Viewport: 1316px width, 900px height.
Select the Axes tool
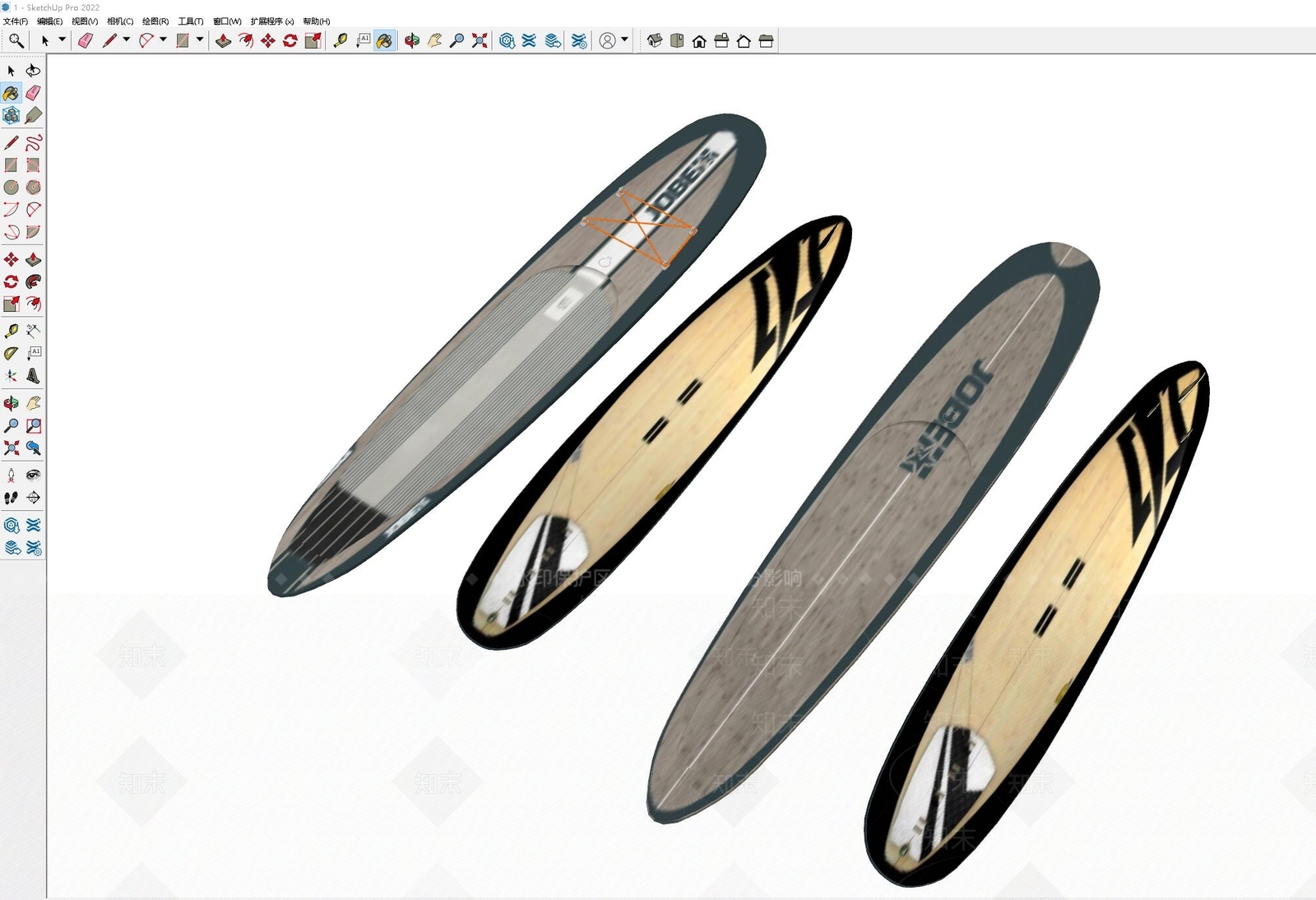[x=11, y=376]
